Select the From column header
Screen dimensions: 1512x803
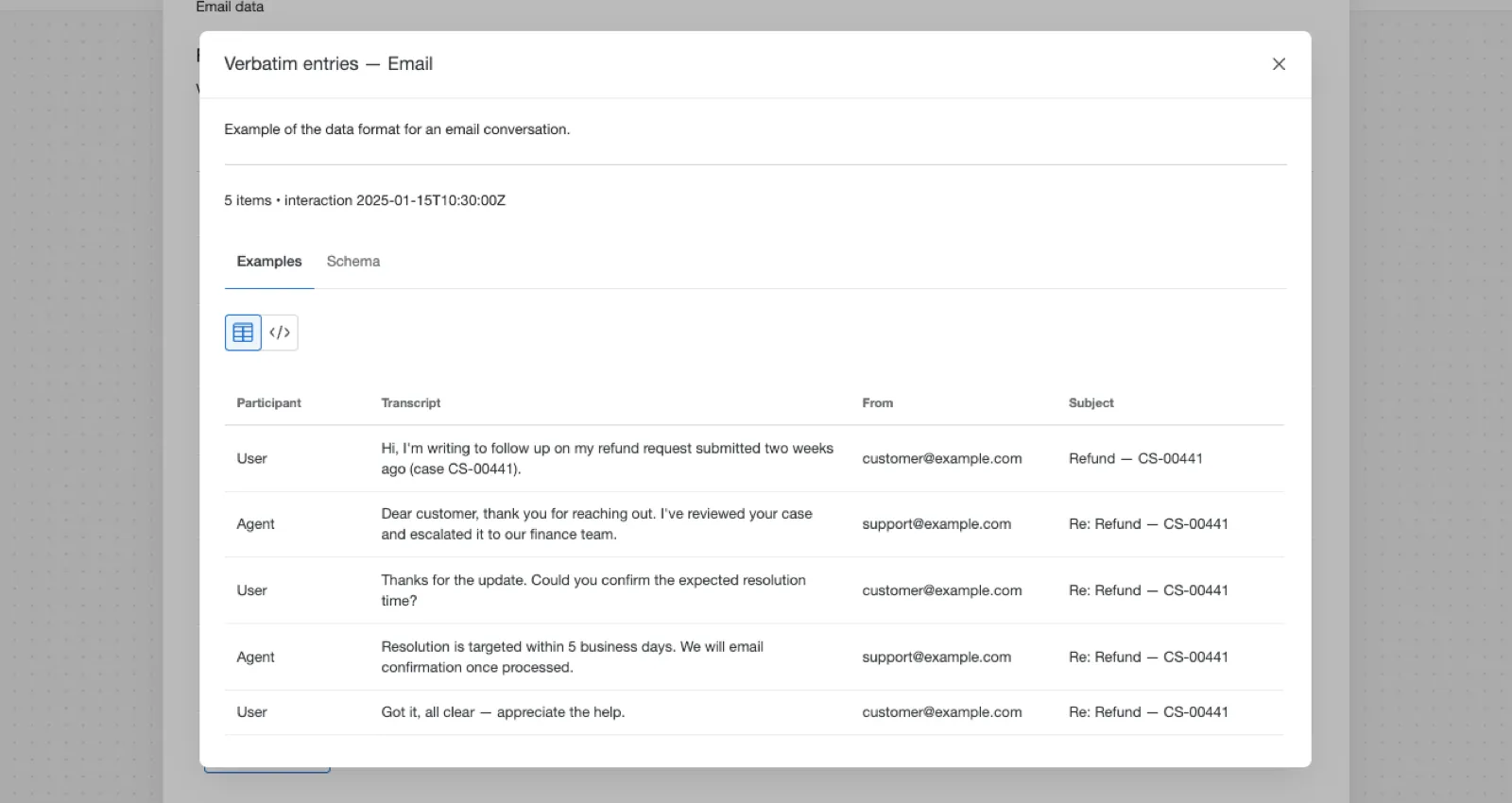878,402
